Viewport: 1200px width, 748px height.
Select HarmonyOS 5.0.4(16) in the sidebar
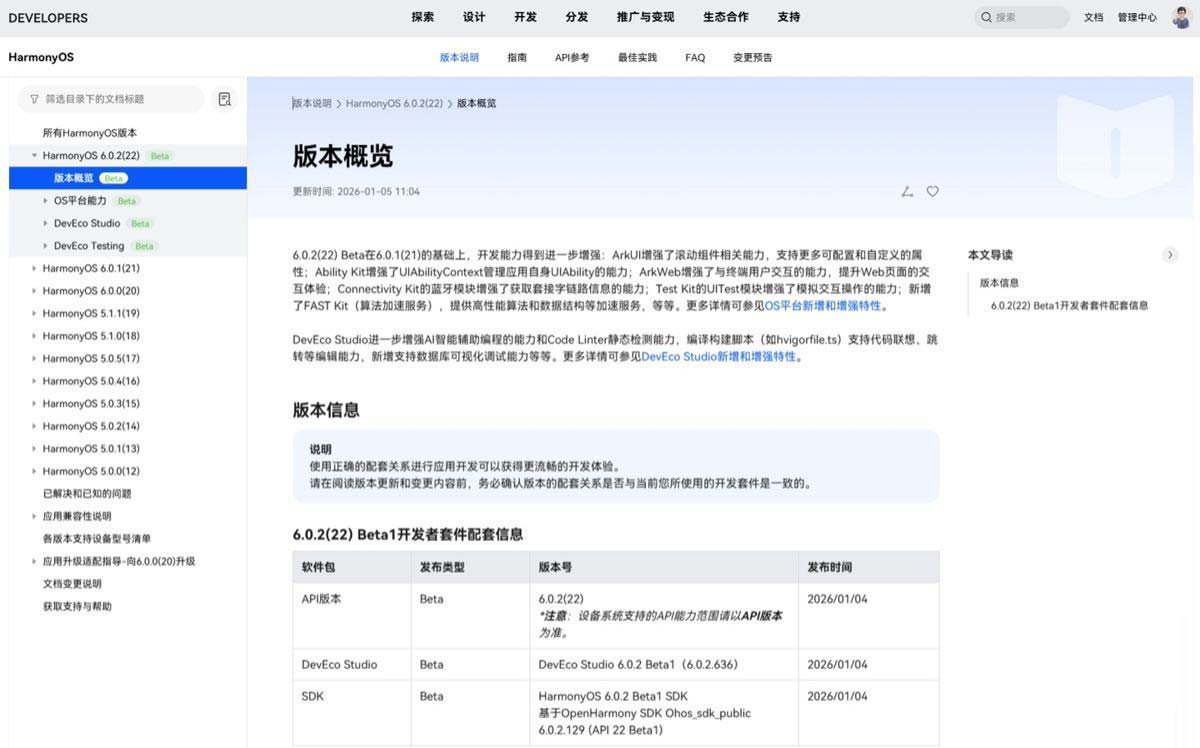coord(91,381)
